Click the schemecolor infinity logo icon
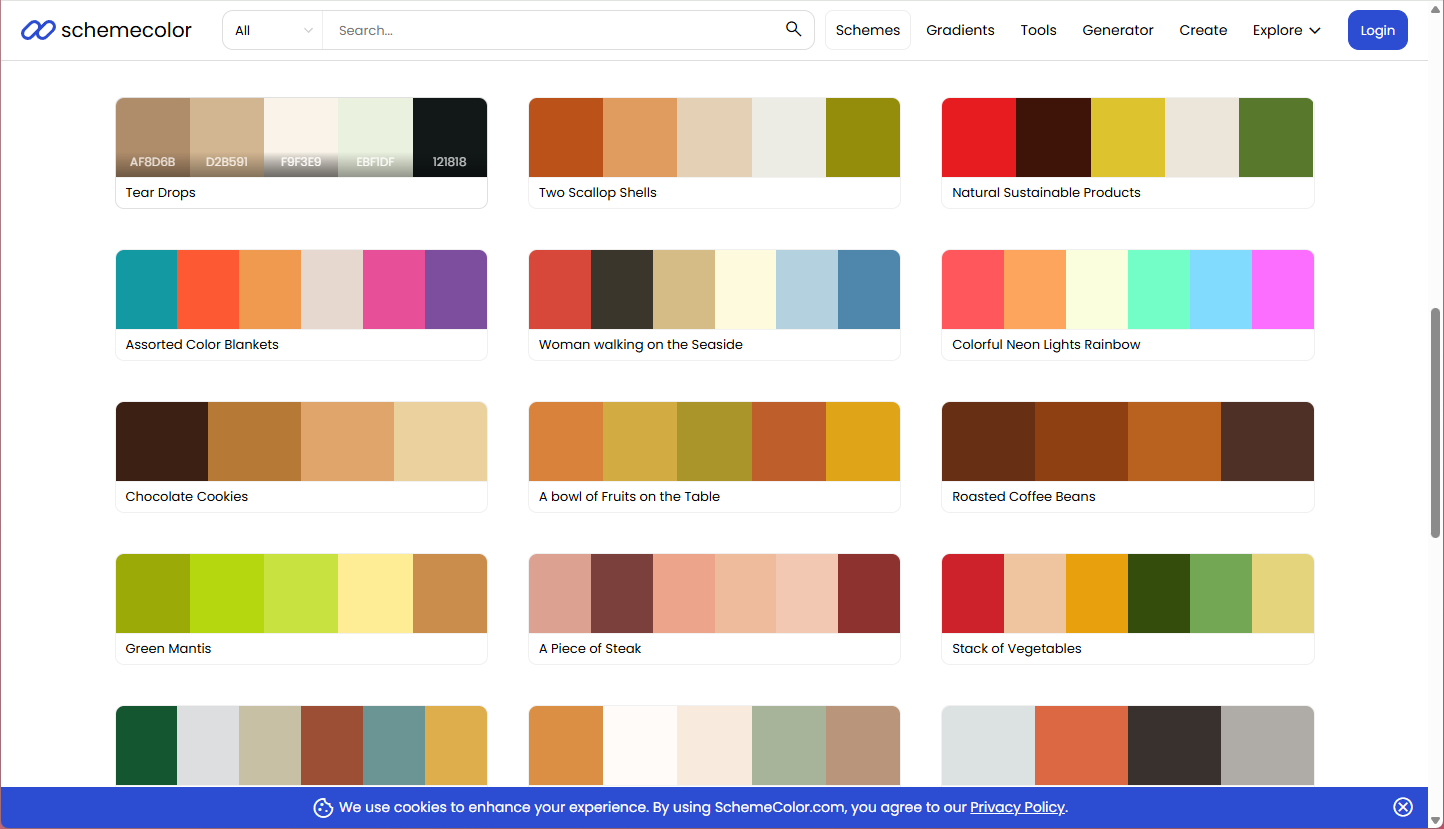Screen dimensions: 1444x829 click(38, 30)
